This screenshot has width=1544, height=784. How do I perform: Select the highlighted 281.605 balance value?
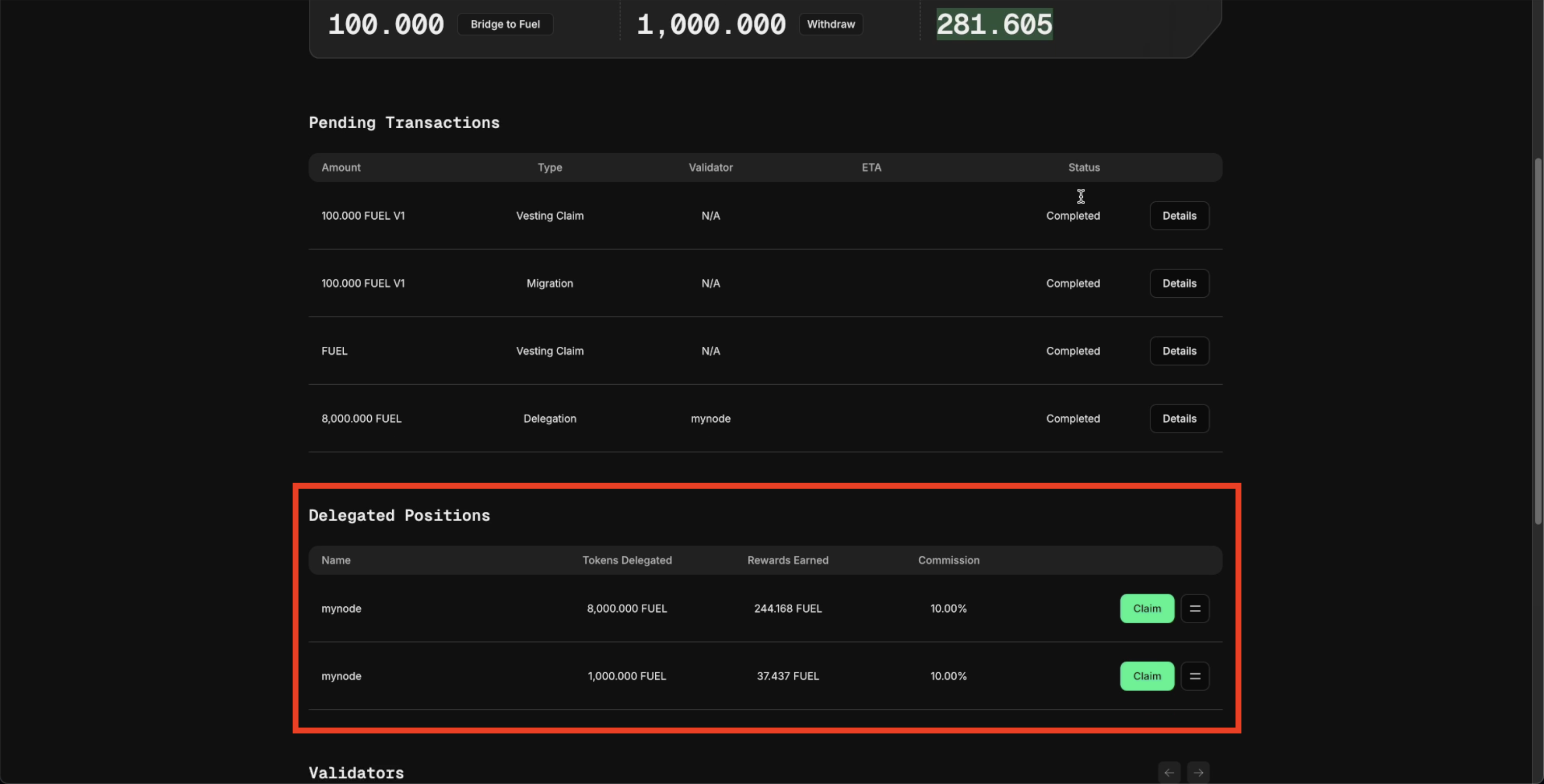[994, 24]
